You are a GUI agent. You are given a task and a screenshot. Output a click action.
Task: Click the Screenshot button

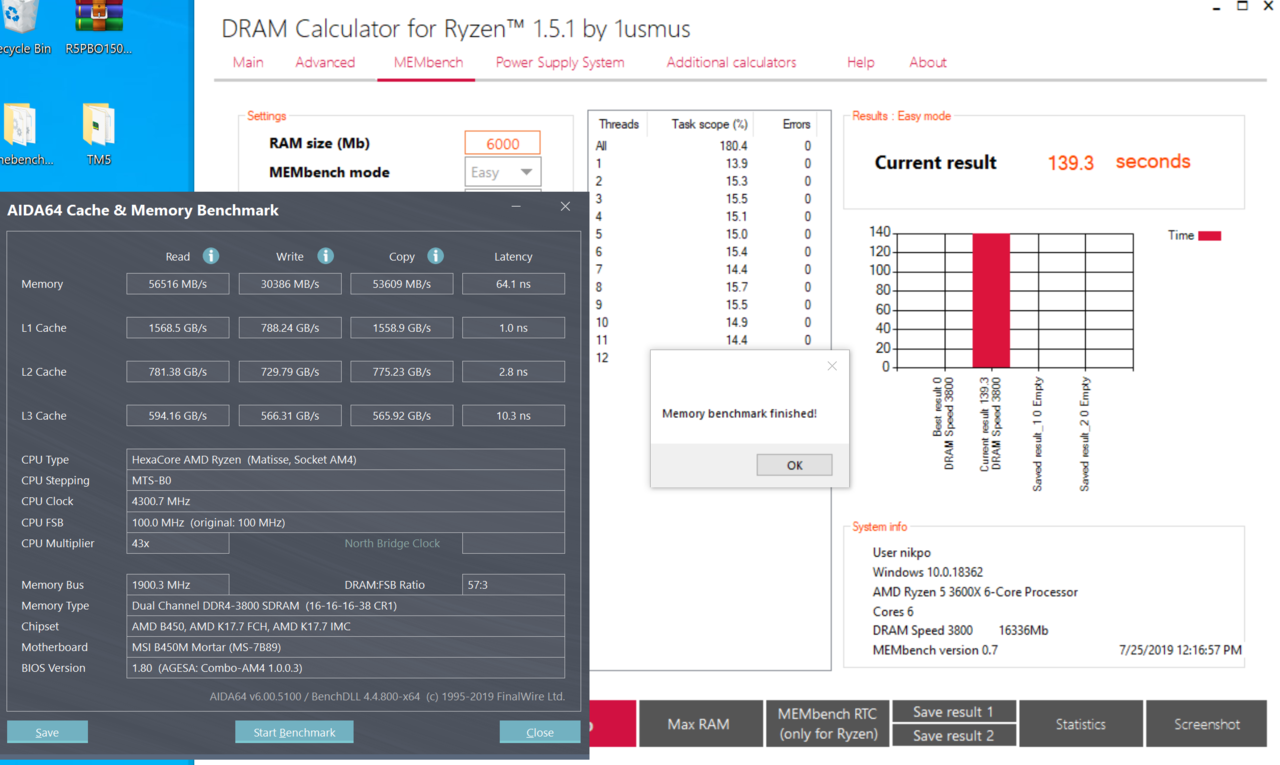[1207, 724]
